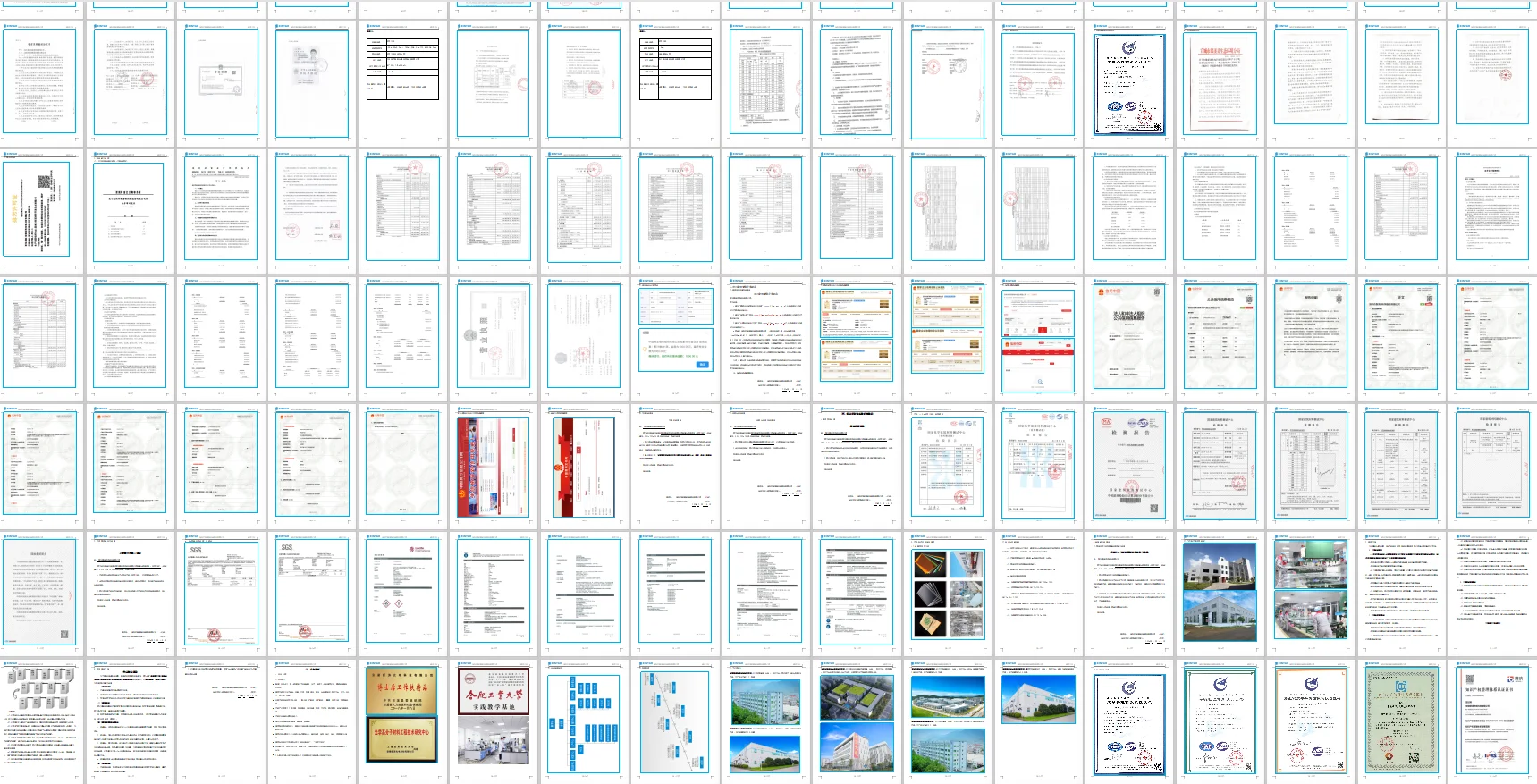The width and height of the screenshot is (1537, 784).
Task: Open the page showing a blue dialog screenshot
Action: click(x=676, y=339)
